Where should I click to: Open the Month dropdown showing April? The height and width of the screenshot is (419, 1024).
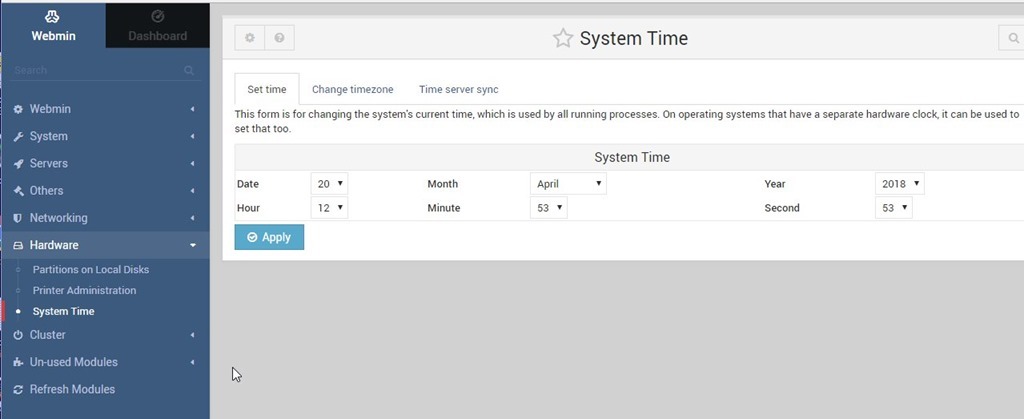click(568, 184)
